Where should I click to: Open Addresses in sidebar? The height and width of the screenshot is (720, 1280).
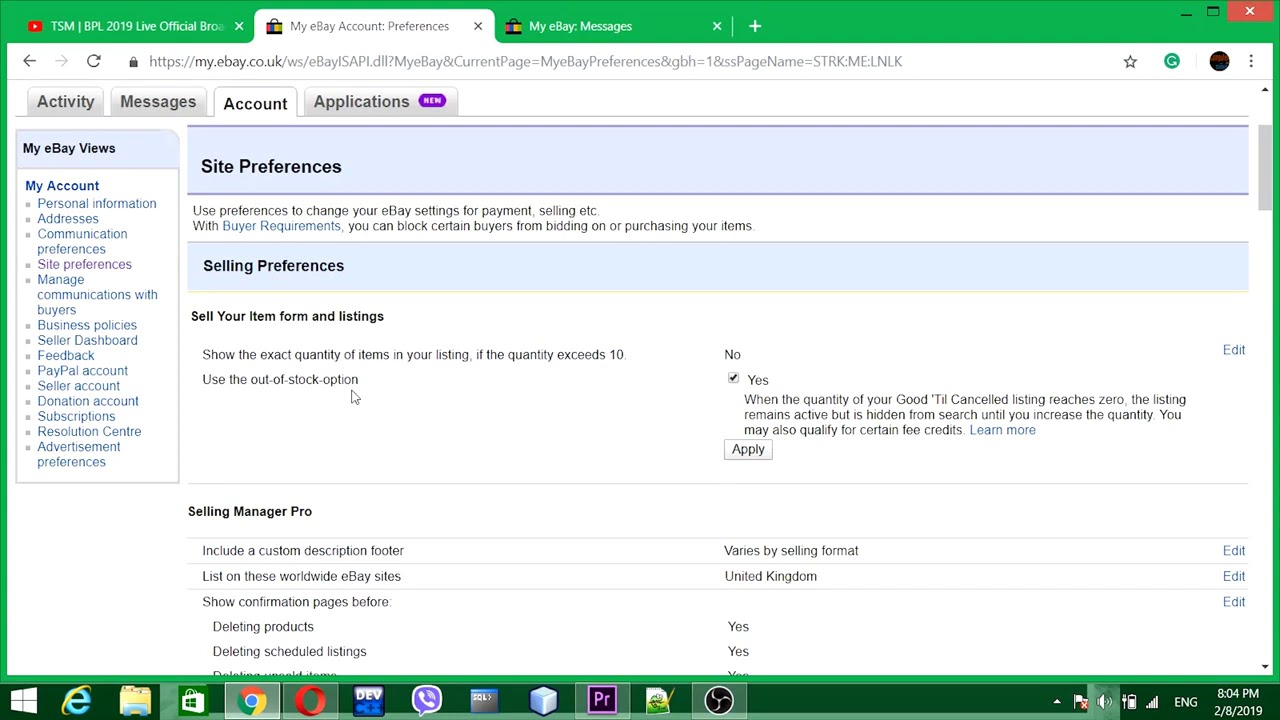(x=68, y=219)
